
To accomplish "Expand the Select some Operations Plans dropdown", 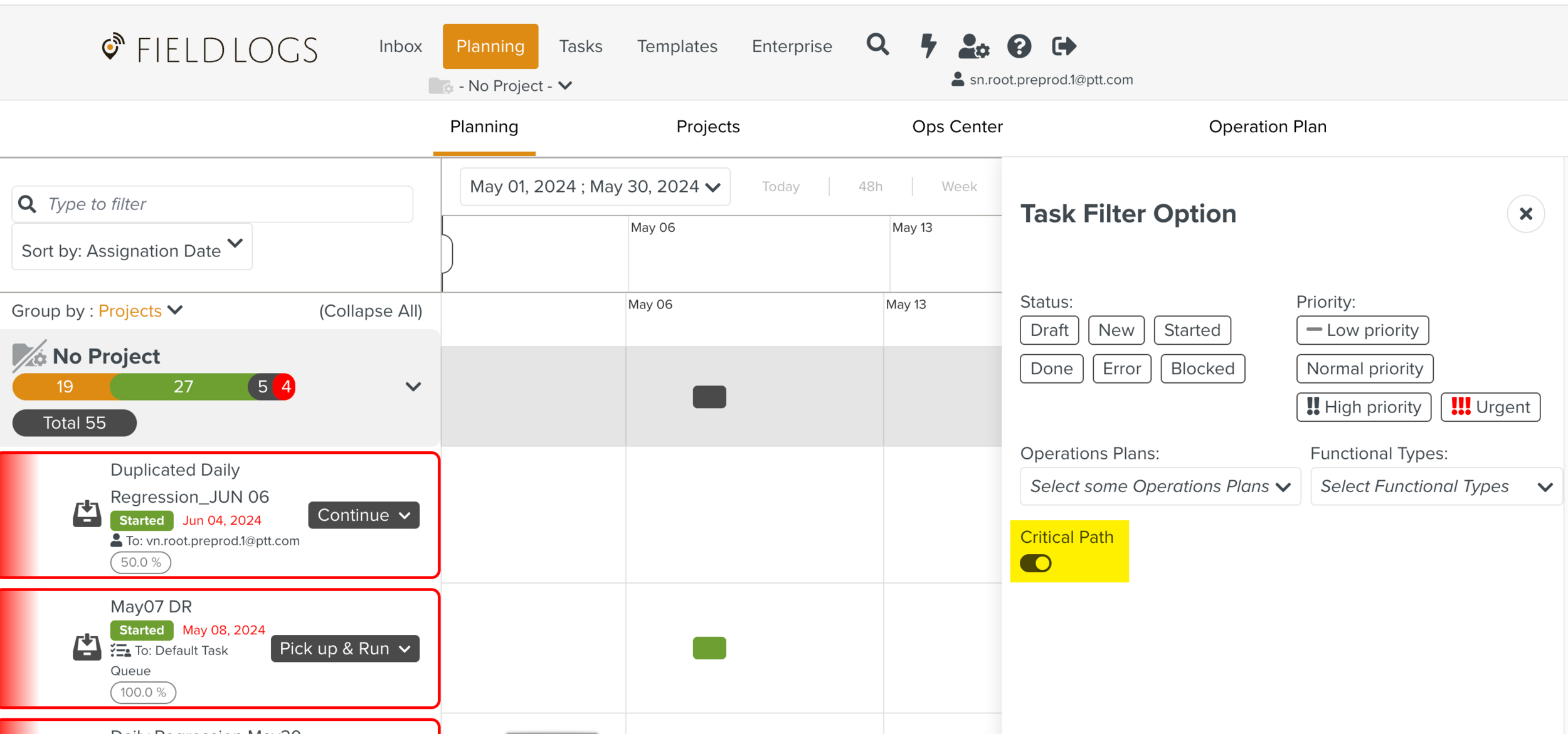I will [x=1160, y=486].
